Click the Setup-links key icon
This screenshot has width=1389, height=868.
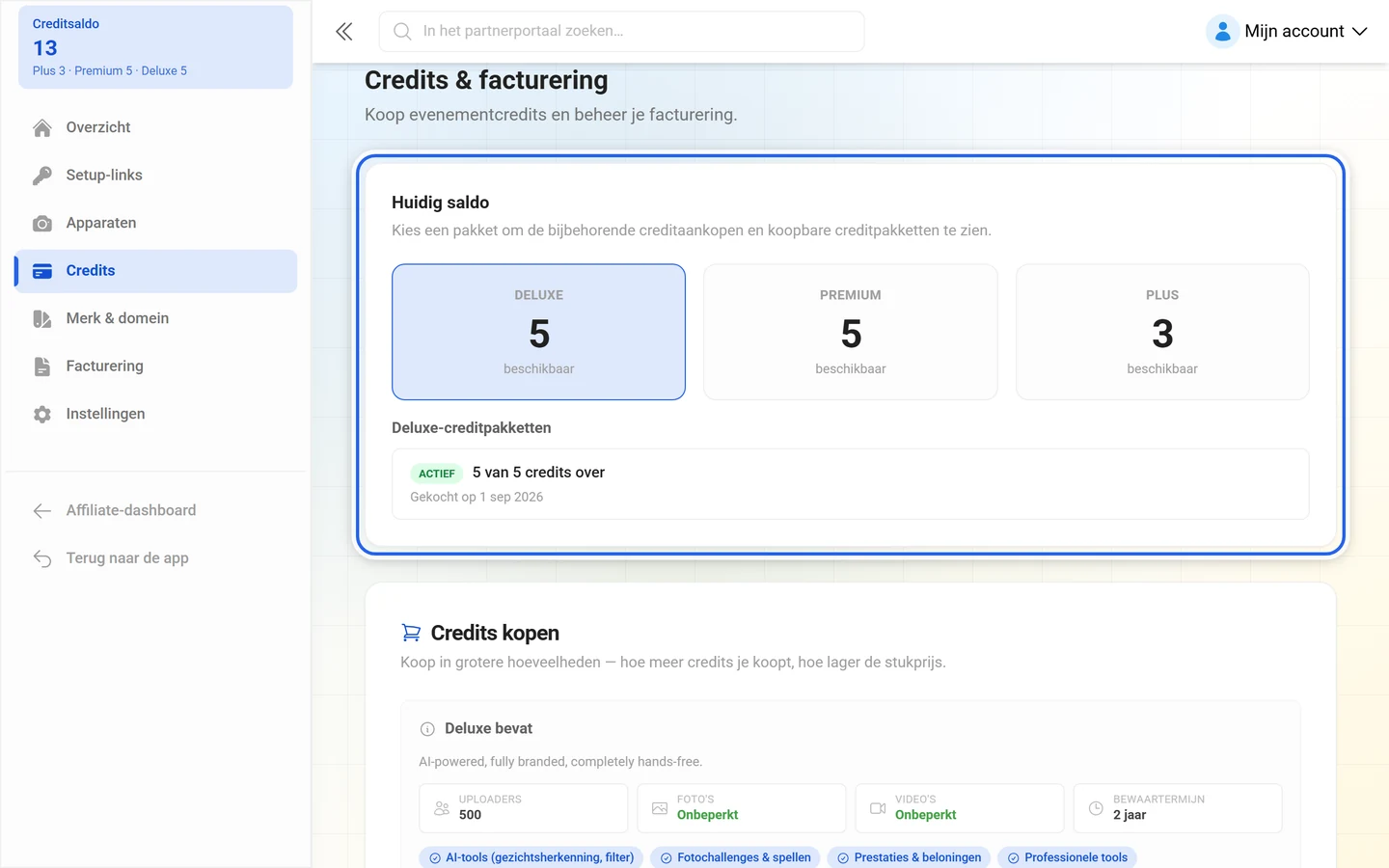coord(42,176)
